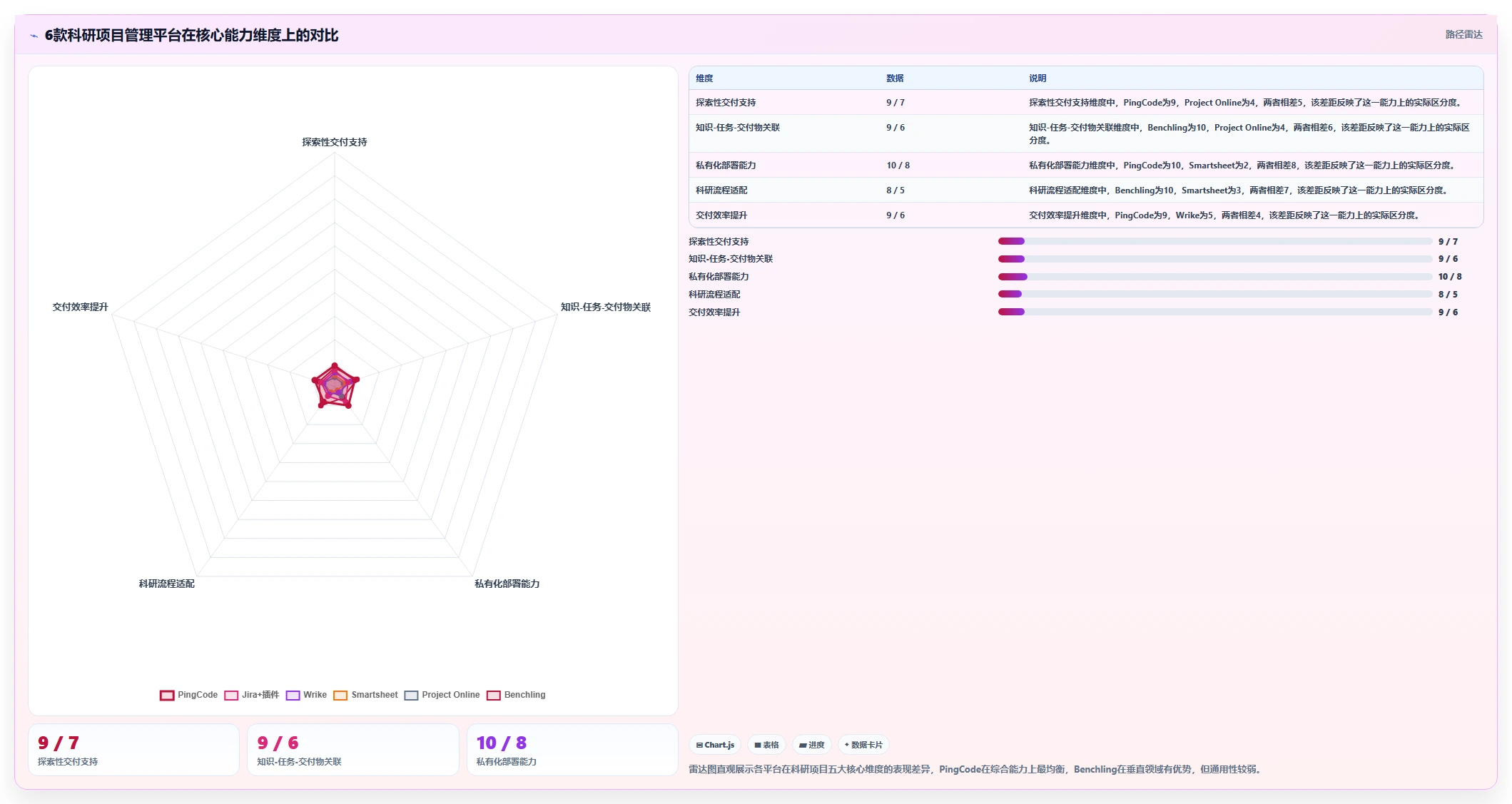The height and width of the screenshot is (804, 1512).
Task: Toggle Benchling legend swatch
Action: pos(494,695)
